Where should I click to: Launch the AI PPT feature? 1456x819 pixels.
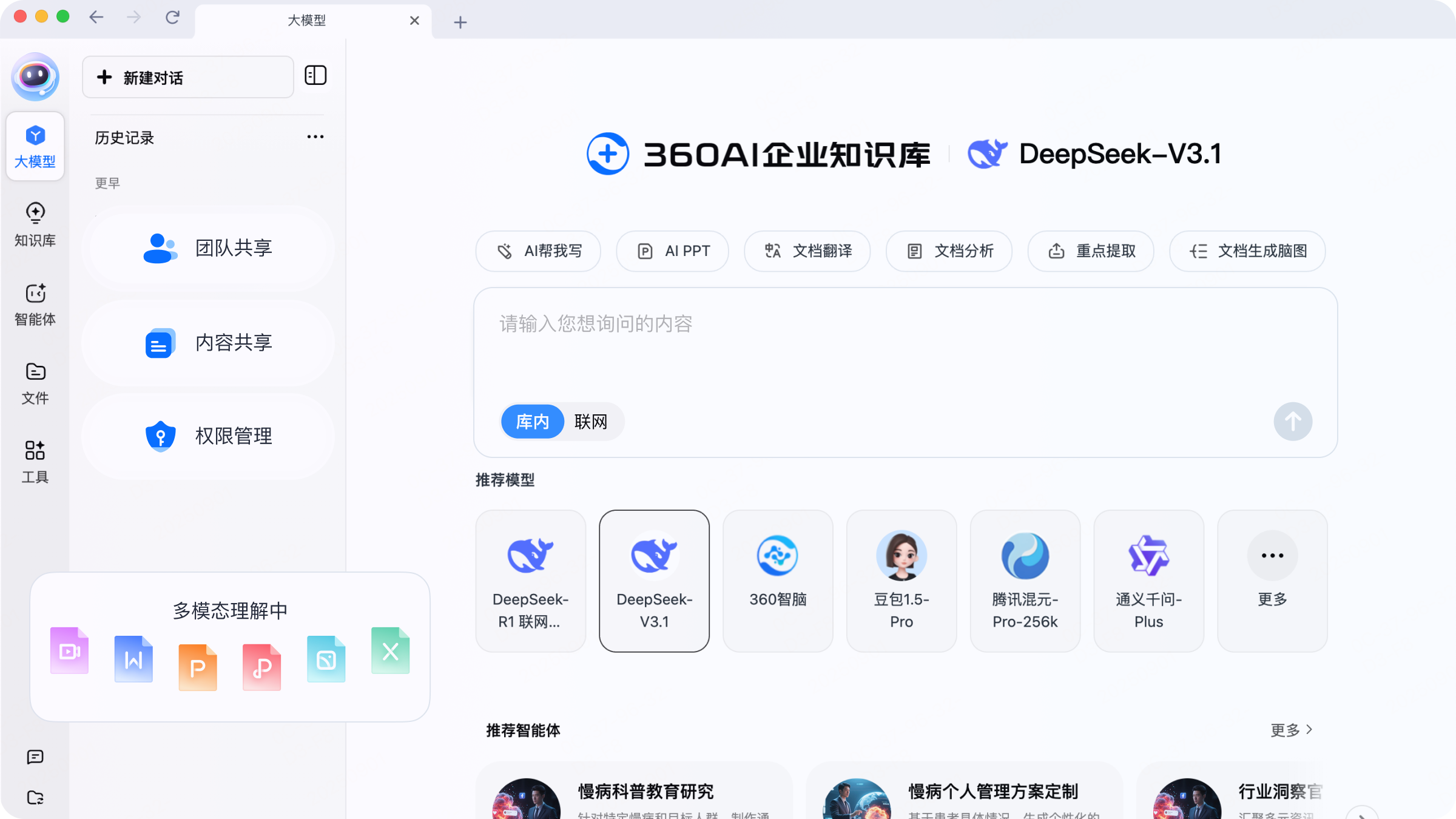coord(672,251)
